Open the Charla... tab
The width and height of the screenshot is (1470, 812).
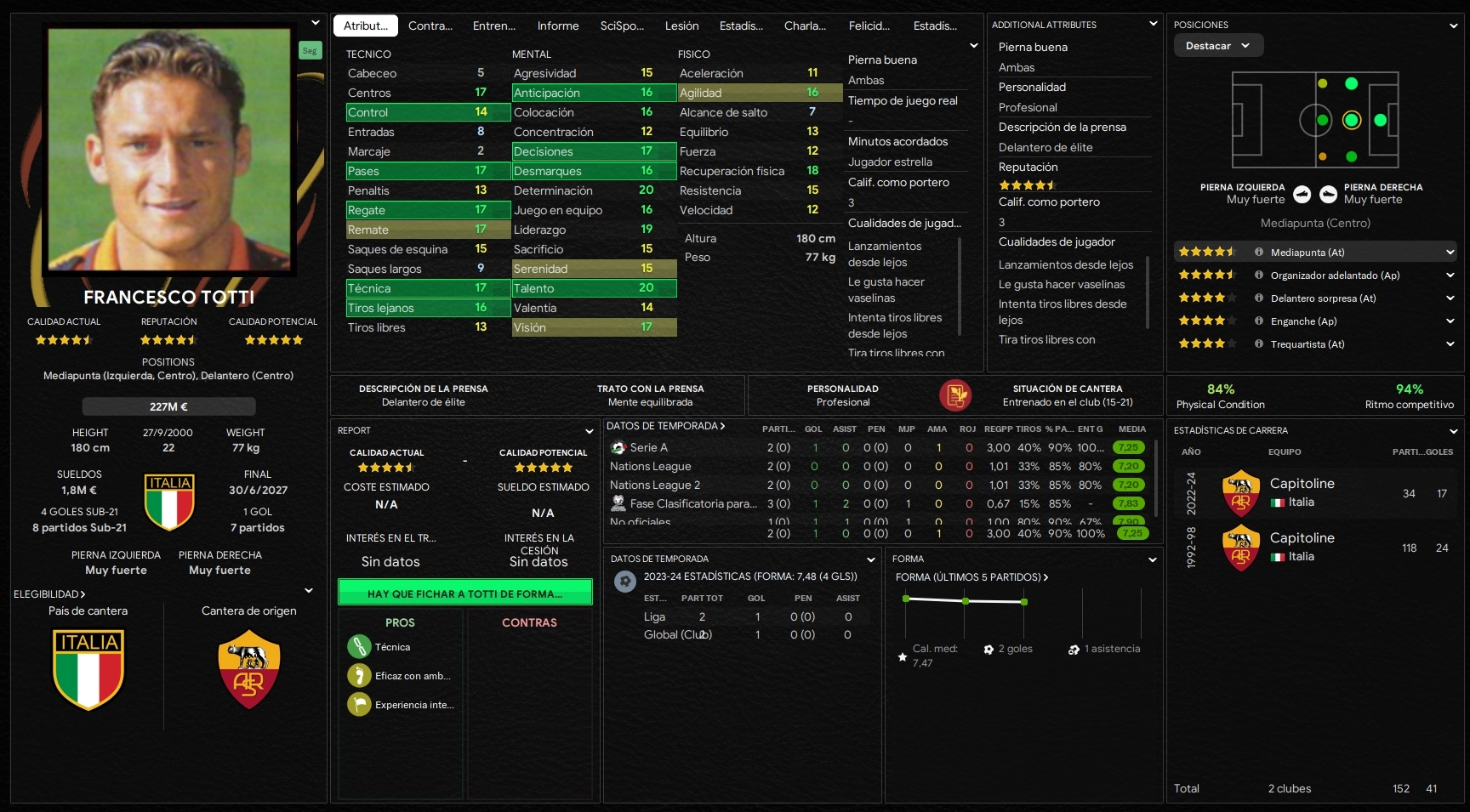[805, 26]
